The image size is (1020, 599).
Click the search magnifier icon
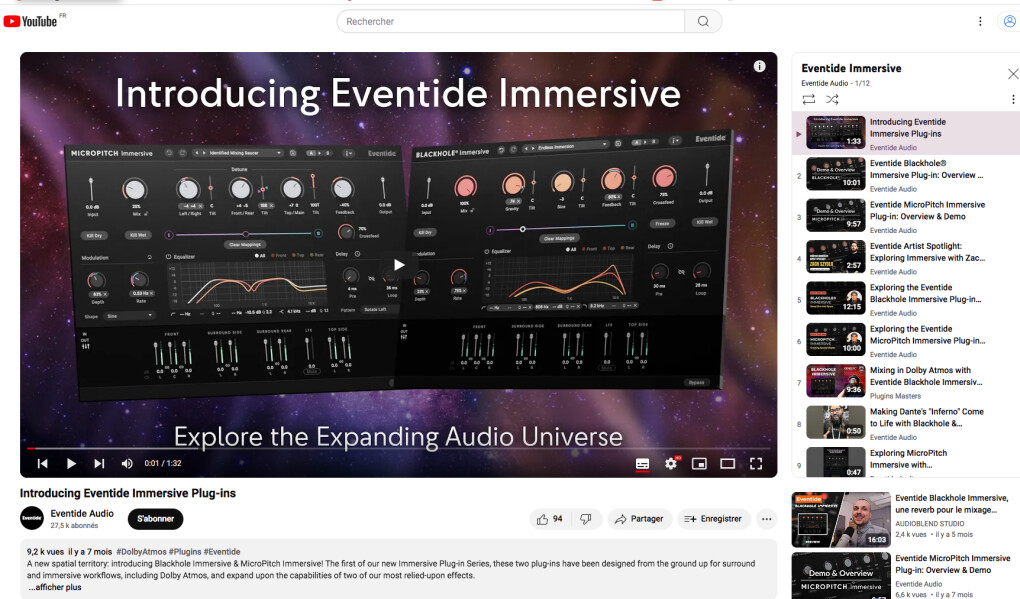pyautogui.click(x=703, y=21)
